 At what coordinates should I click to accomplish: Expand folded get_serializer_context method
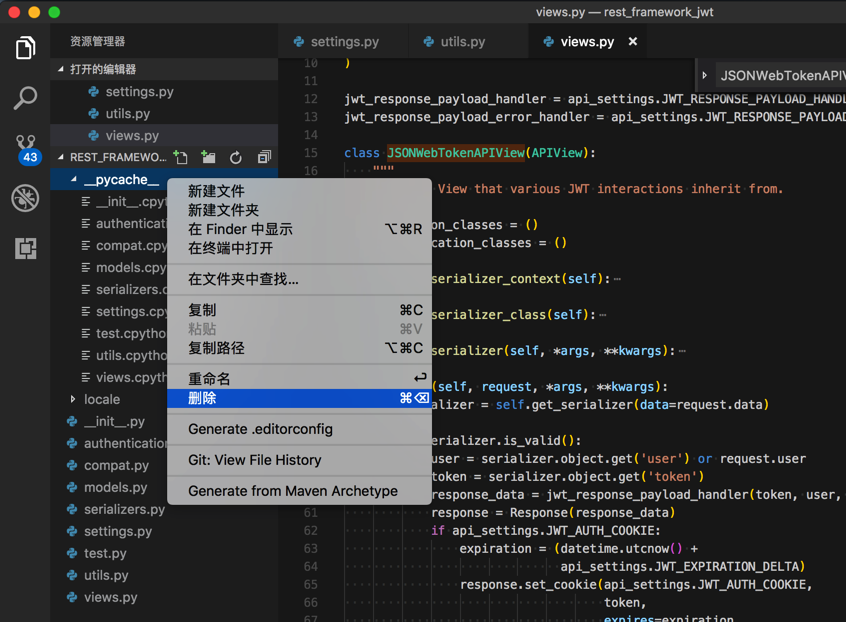(x=617, y=279)
